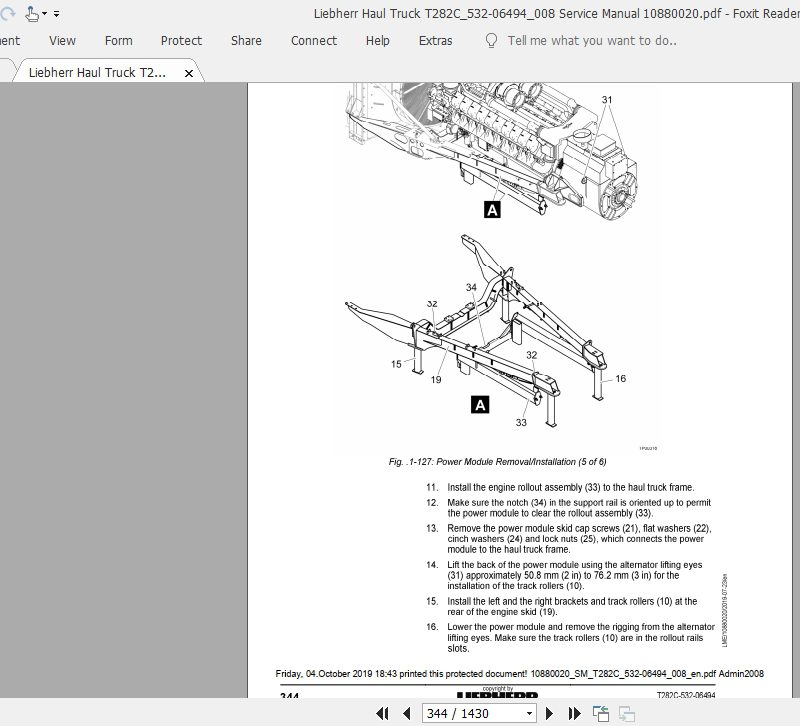800x726 pixels.
Task: Go to the previous page
Action: [407, 713]
